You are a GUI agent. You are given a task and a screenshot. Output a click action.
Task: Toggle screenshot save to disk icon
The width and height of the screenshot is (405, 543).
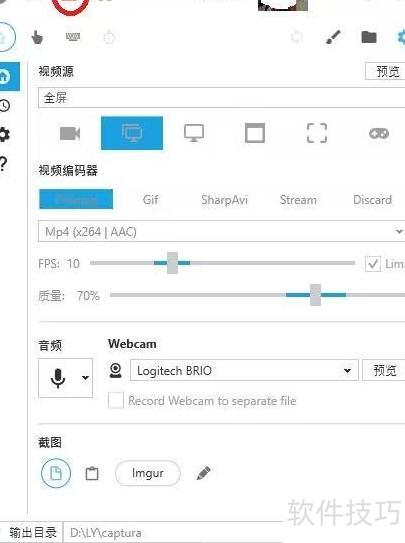tap(56, 473)
